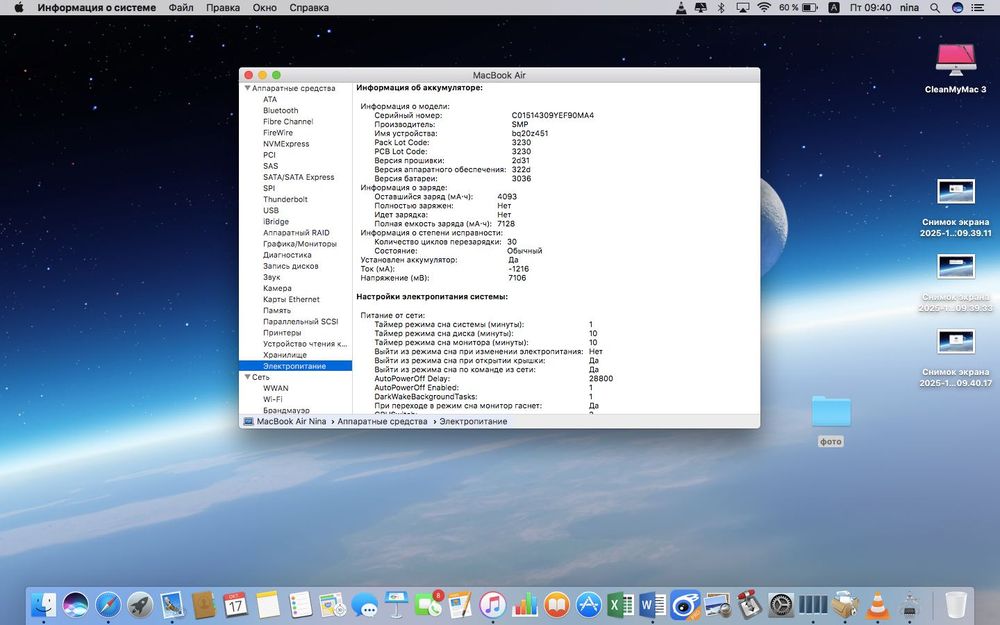Screen dimensions: 1000x625
Task: Click Аппаратные средства in the path bar
Action: click(381, 422)
